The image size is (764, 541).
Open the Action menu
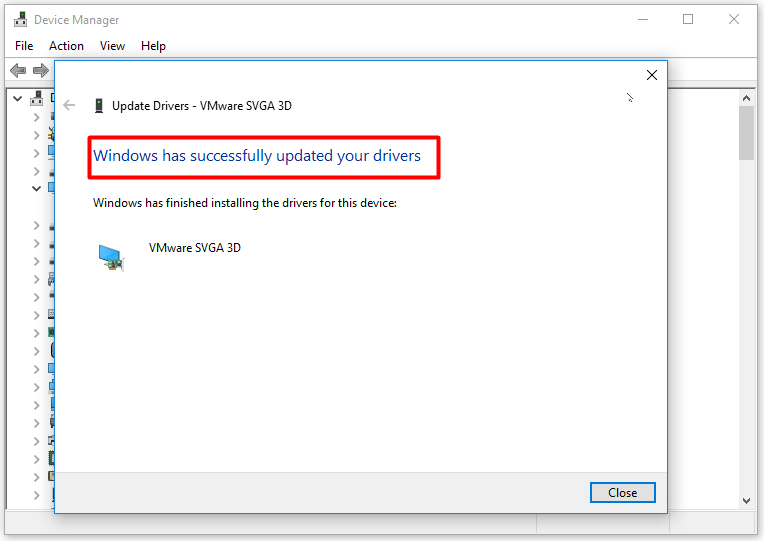click(x=66, y=46)
